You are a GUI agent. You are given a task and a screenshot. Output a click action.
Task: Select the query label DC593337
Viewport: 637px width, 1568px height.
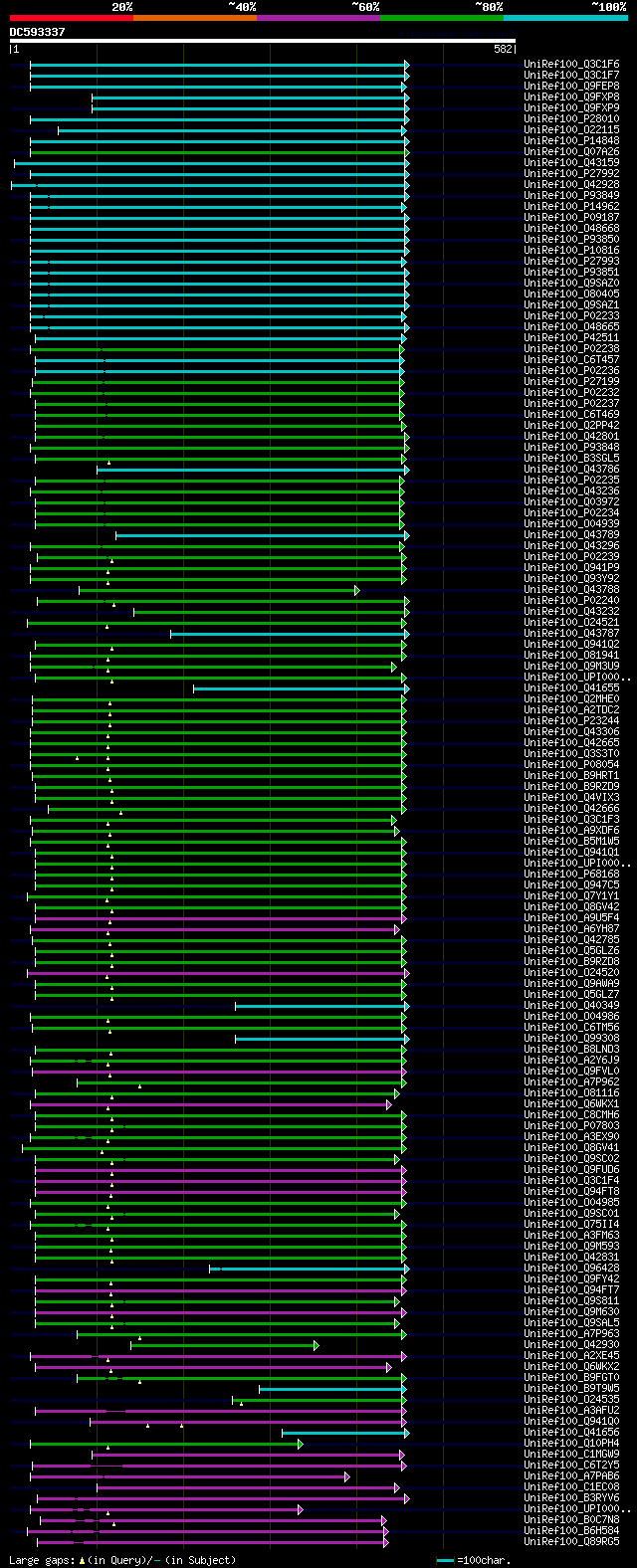[x=37, y=32]
